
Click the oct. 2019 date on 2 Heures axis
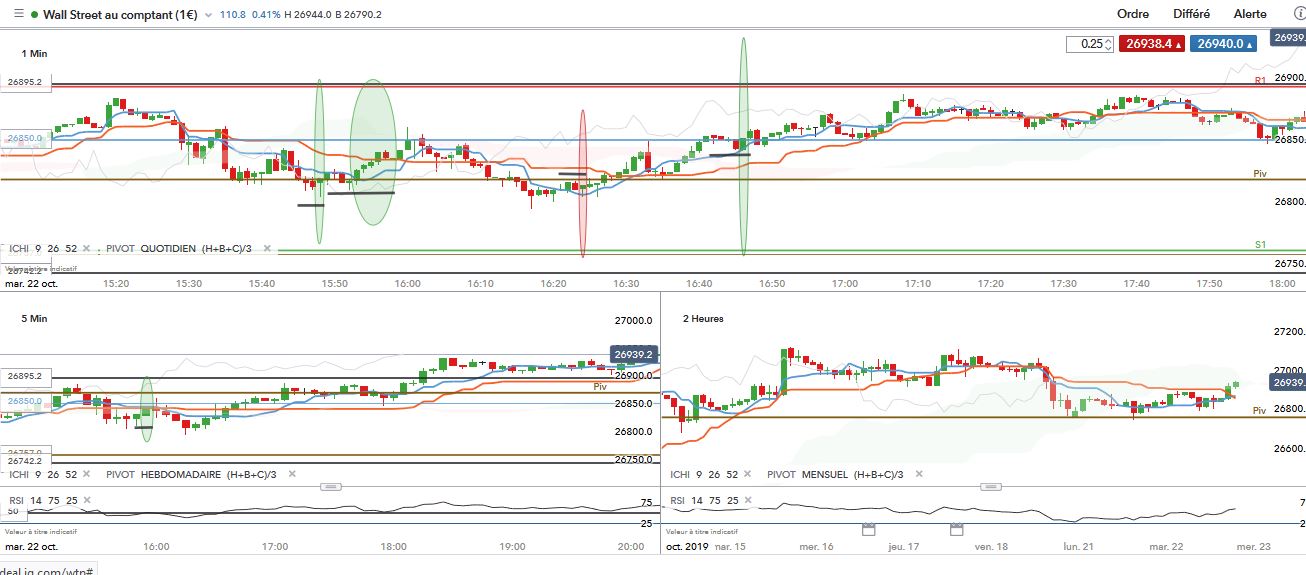click(686, 546)
